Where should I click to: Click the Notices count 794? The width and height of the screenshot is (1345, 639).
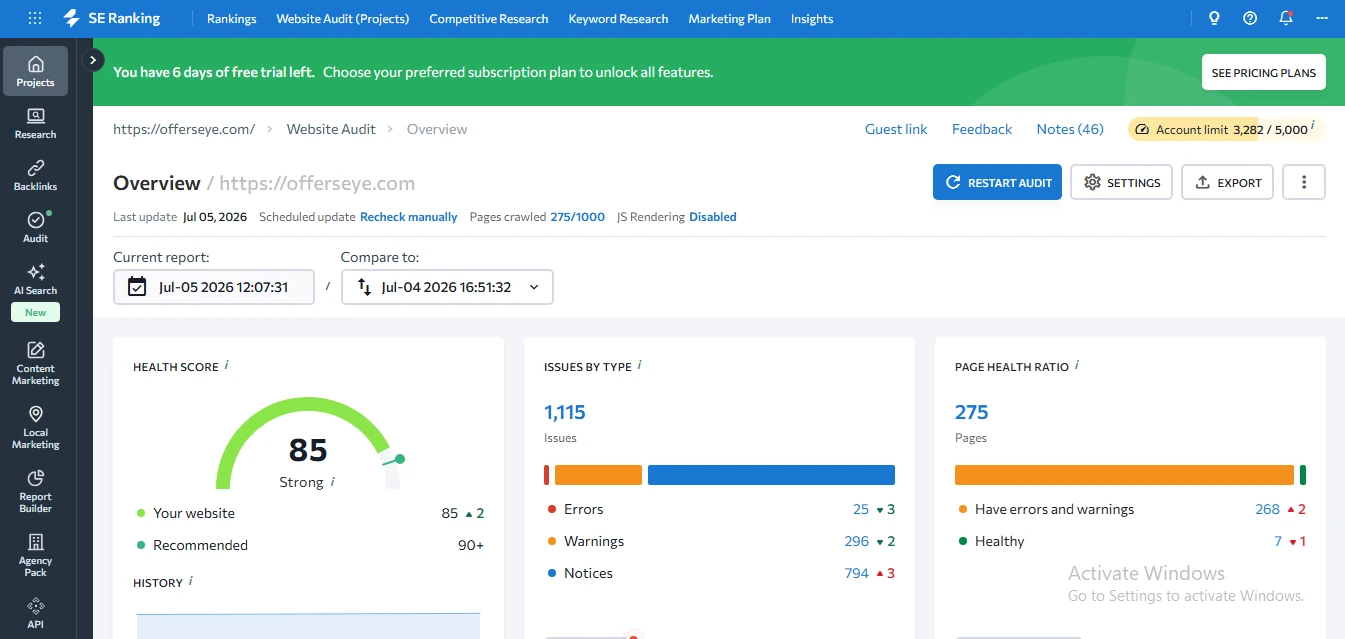857,573
